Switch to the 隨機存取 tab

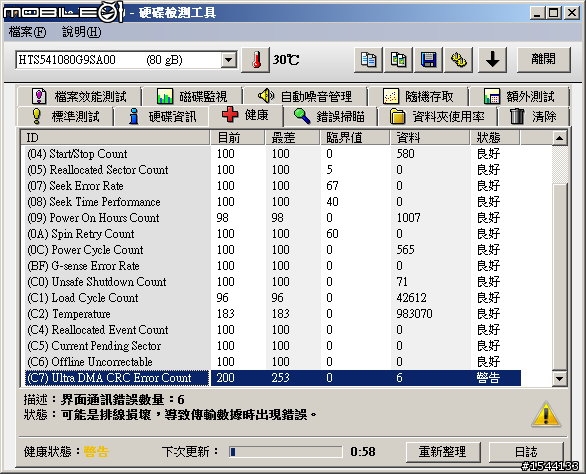(x=418, y=96)
